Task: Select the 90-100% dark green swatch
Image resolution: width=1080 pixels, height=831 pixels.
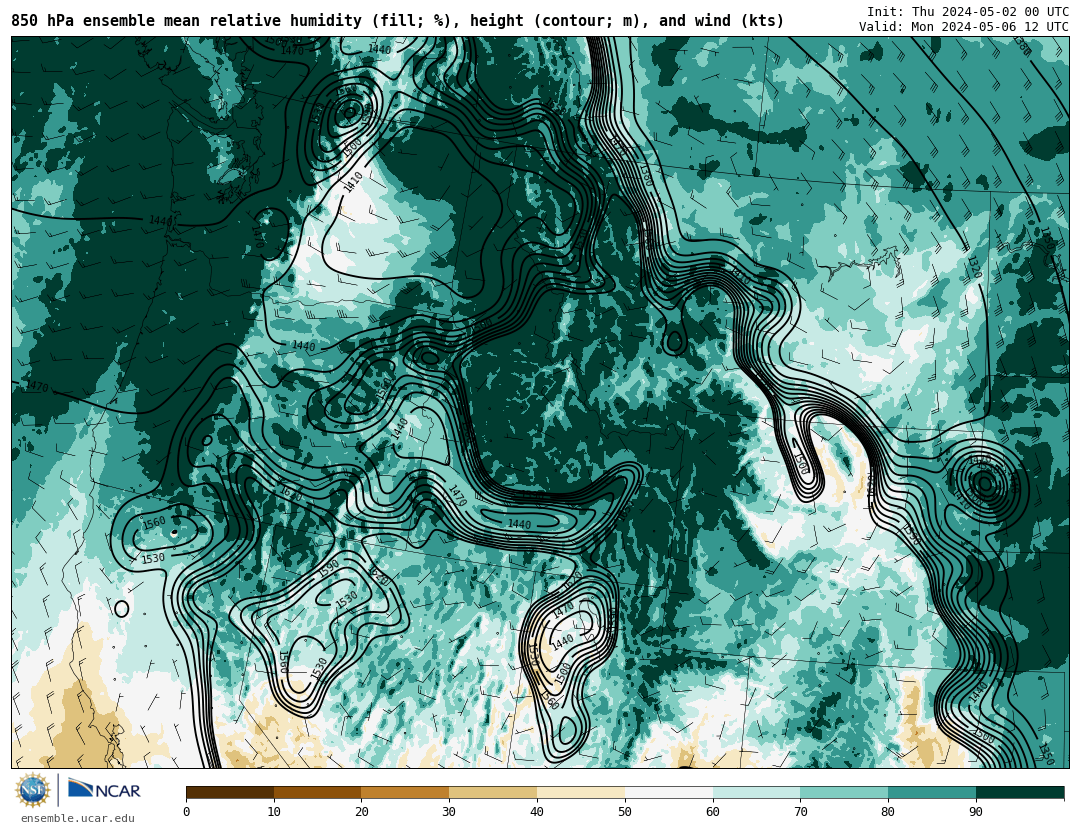Action: pyautogui.click(x=1020, y=792)
